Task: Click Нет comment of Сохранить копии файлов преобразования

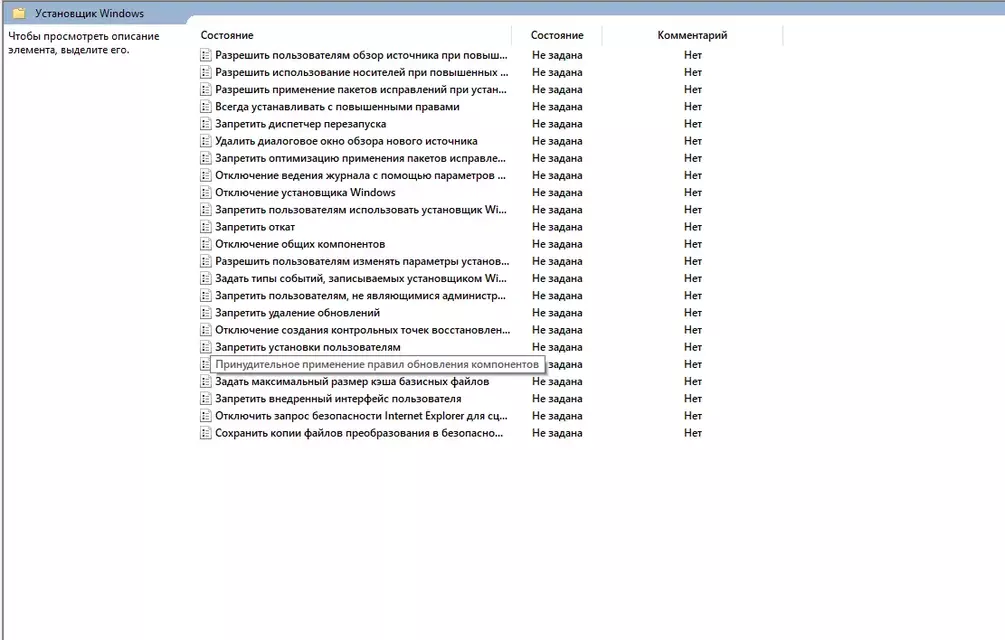Action: point(693,433)
